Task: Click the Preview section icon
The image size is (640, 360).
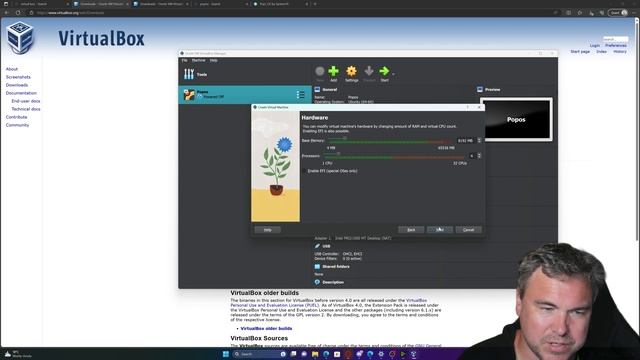Action: click(480, 89)
